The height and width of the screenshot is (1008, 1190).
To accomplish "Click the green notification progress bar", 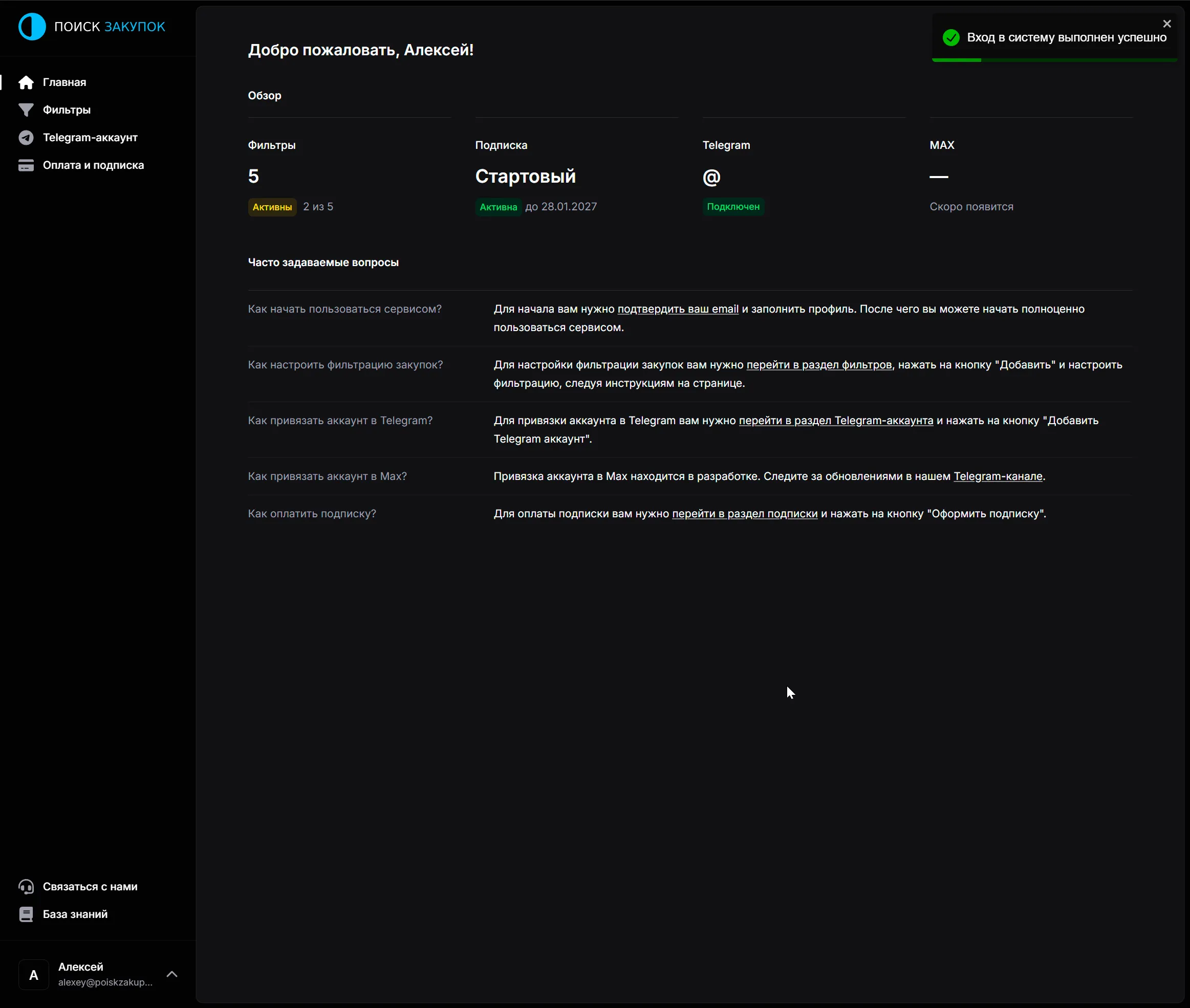I will tap(956, 59).
